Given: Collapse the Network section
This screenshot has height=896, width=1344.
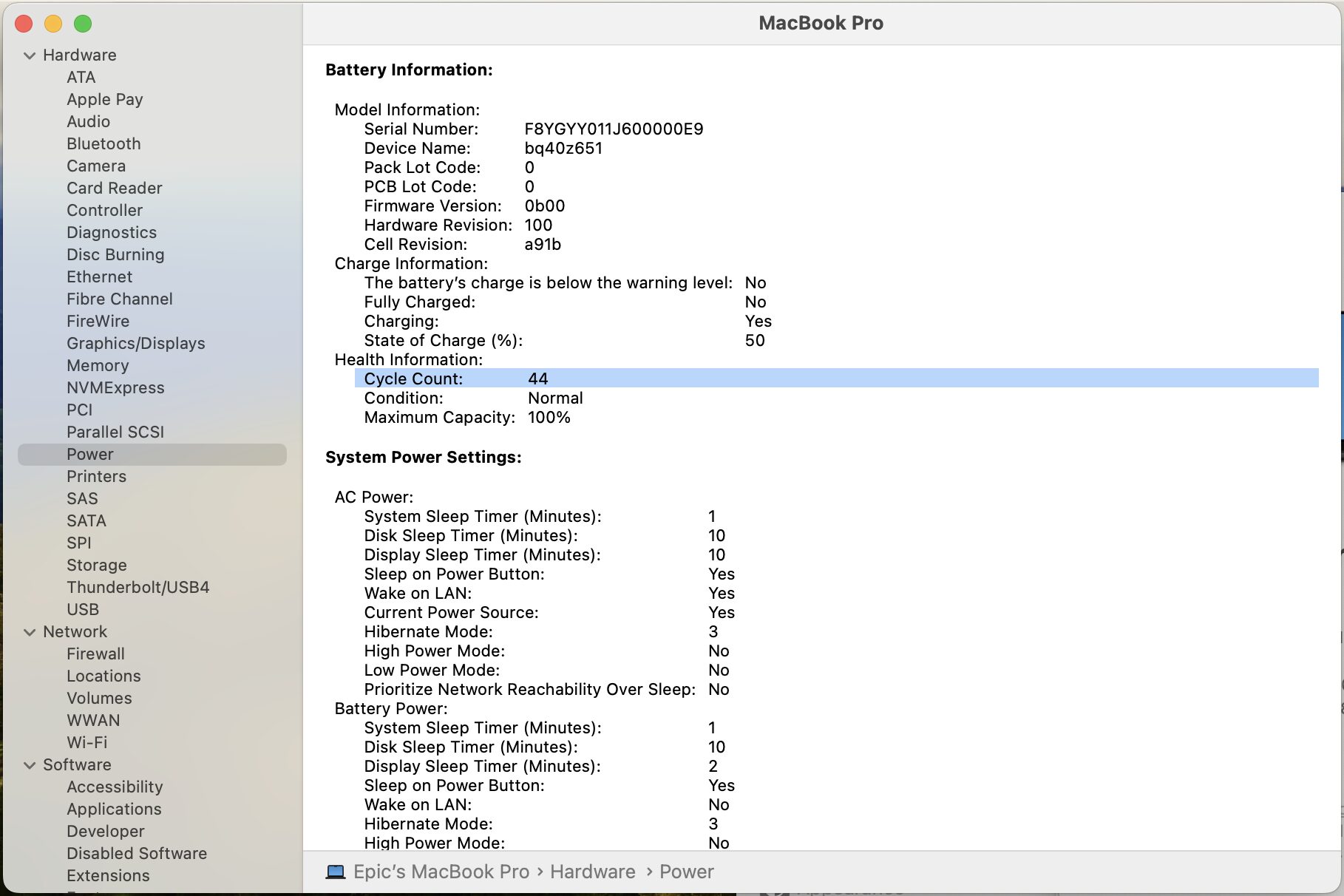Looking at the screenshot, I should (x=30, y=631).
